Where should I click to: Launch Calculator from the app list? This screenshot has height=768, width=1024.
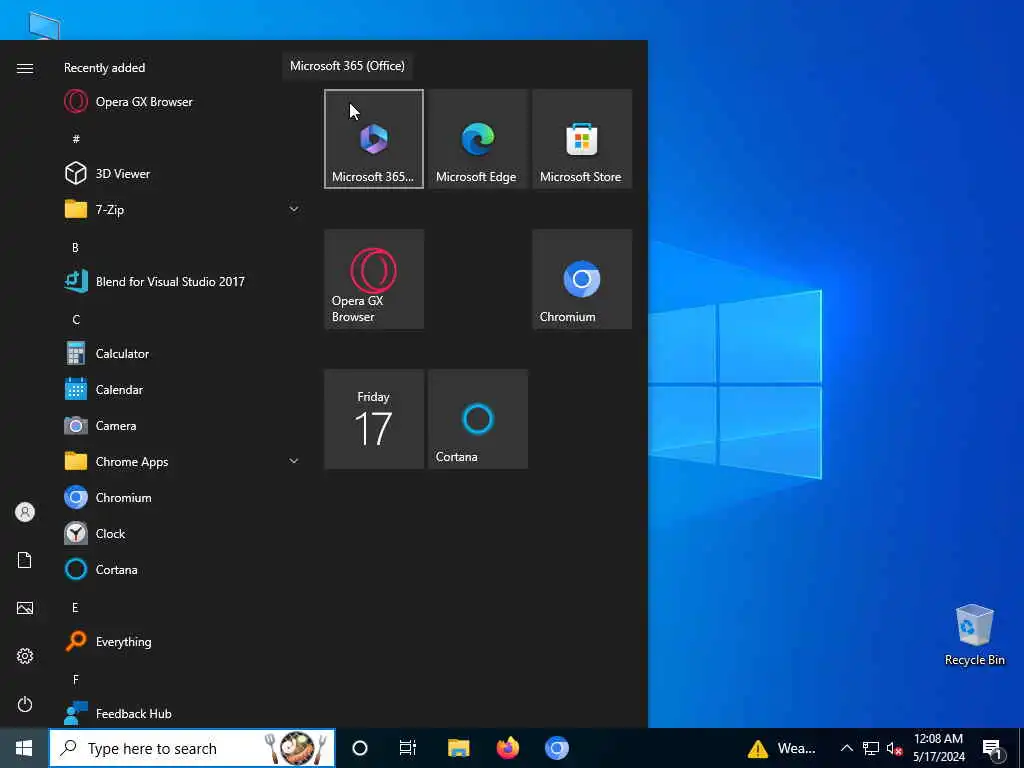[x=181, y=353]
